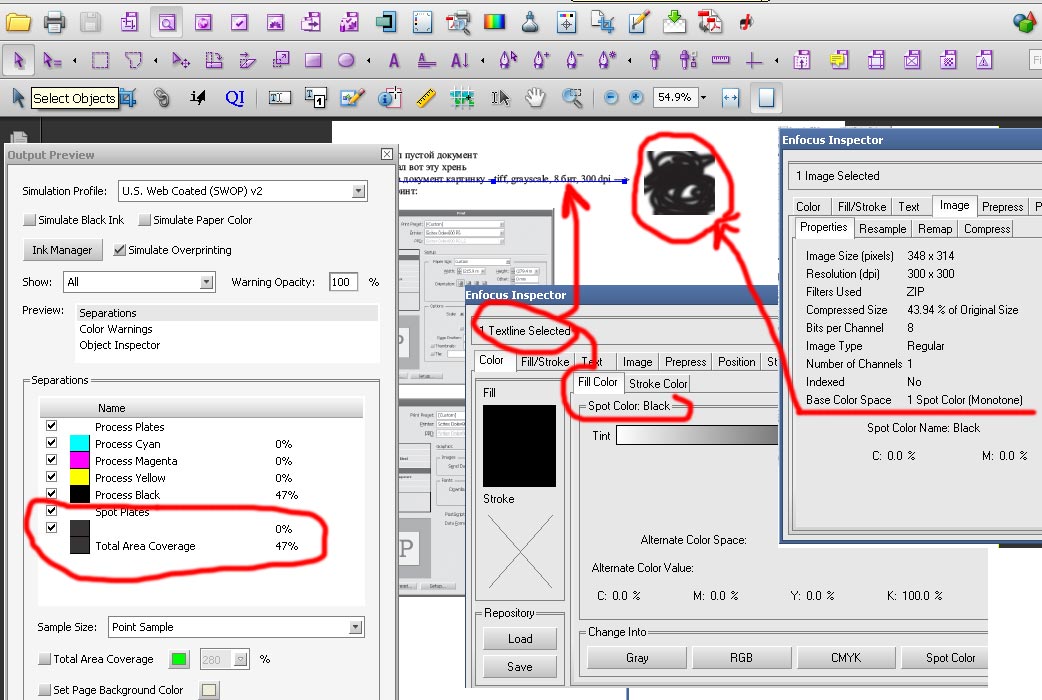Toggle the Process Cyan plate checkbox

[x=52, y=443]
